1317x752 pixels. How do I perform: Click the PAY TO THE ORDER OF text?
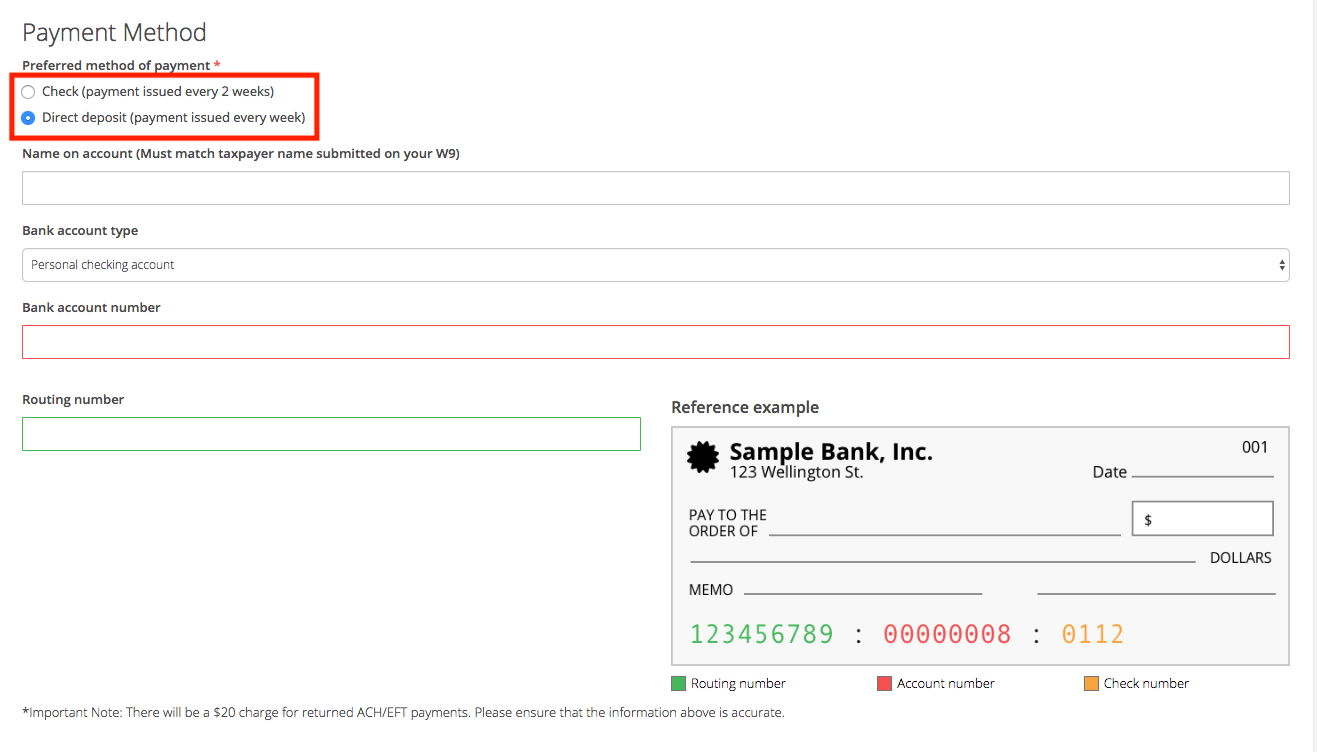coord(728,523)
